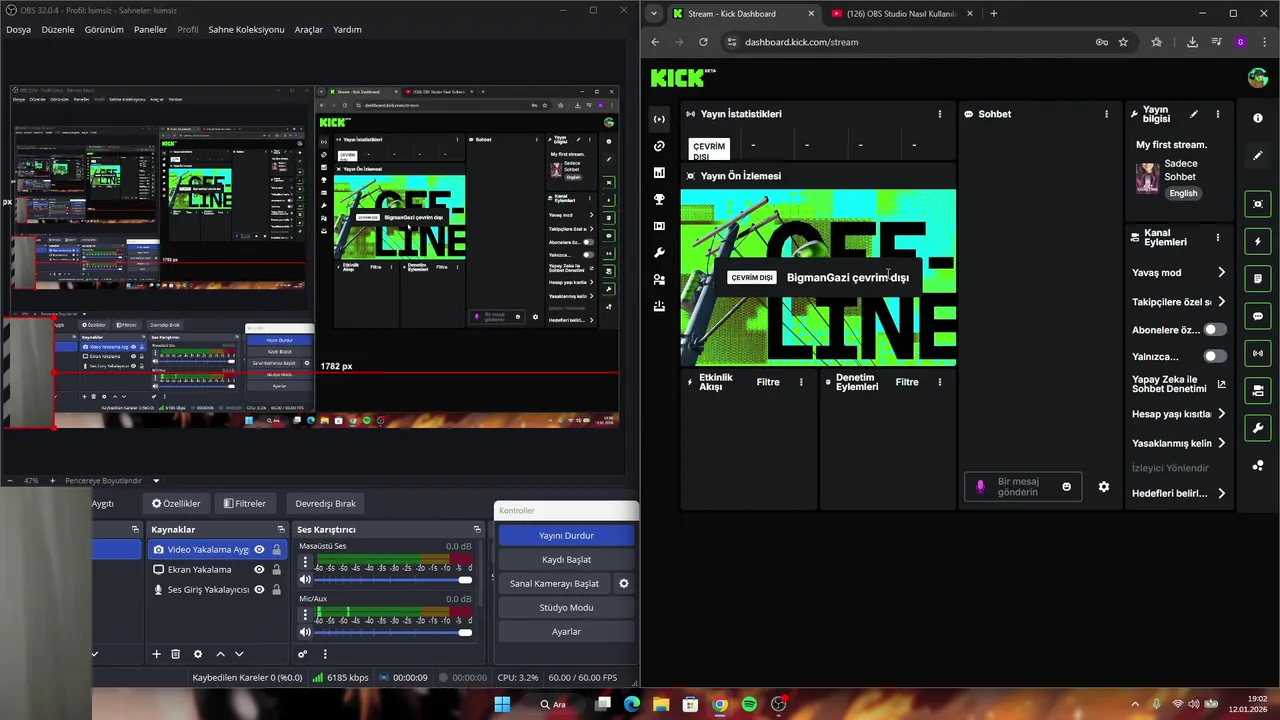
Task: Click the green wrench widget button in right toolbar
Action: tap(1258, 428)
